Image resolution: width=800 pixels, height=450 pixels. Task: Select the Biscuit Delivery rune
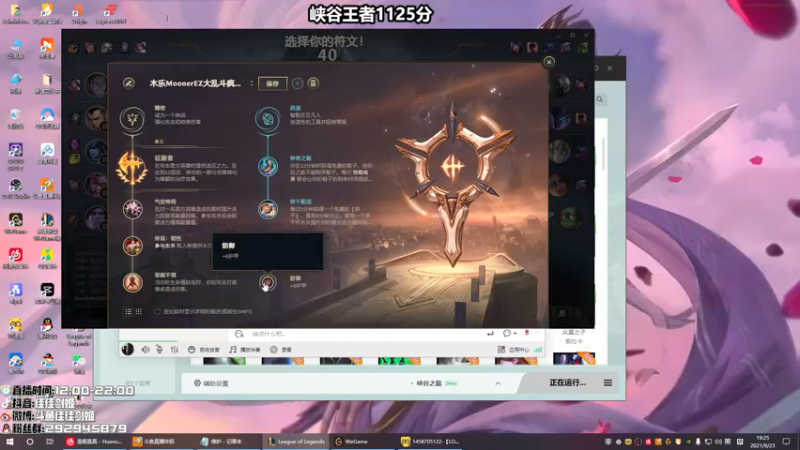tap(267, 209)
